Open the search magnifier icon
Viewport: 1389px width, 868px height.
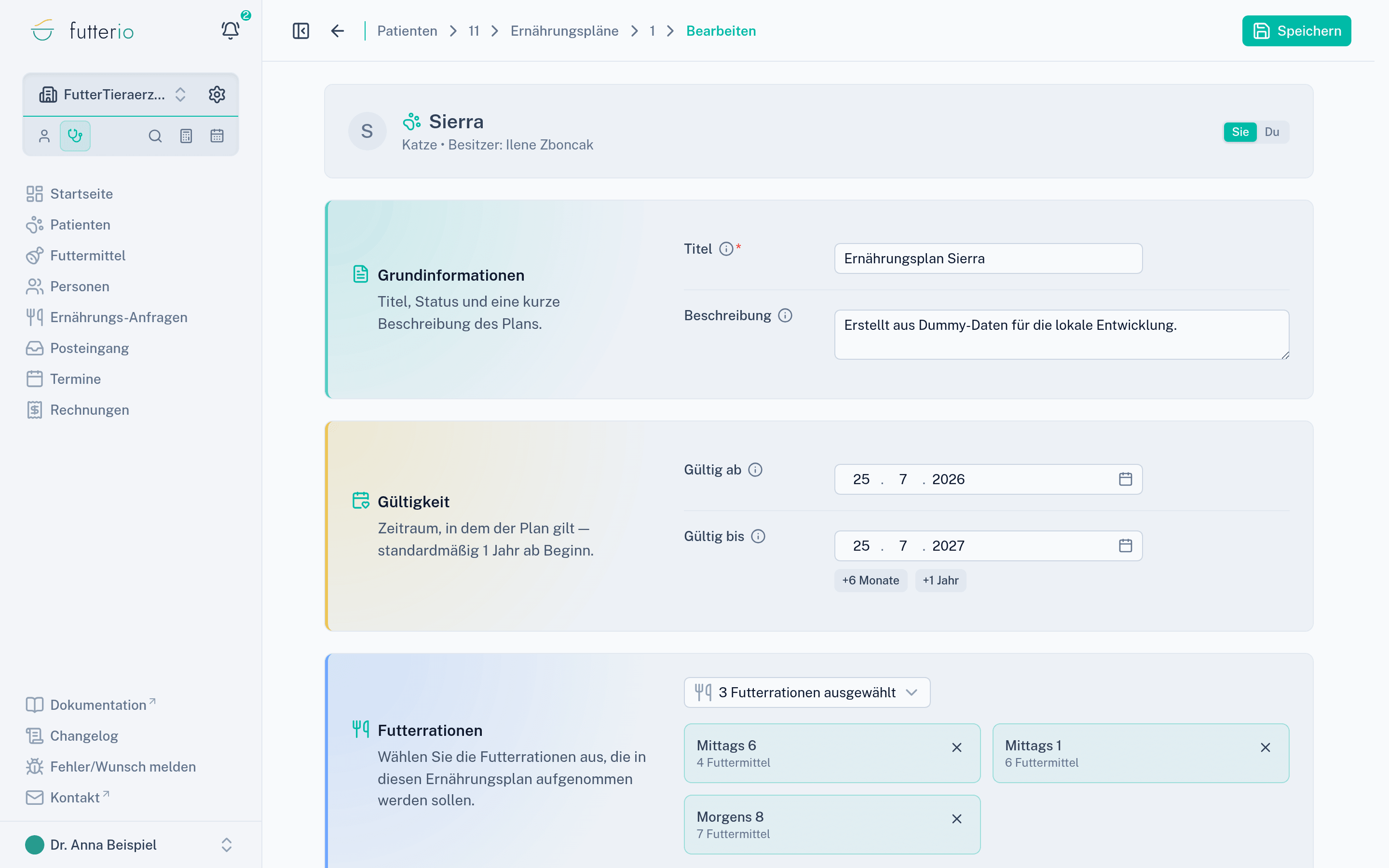(x=155, y=136)
